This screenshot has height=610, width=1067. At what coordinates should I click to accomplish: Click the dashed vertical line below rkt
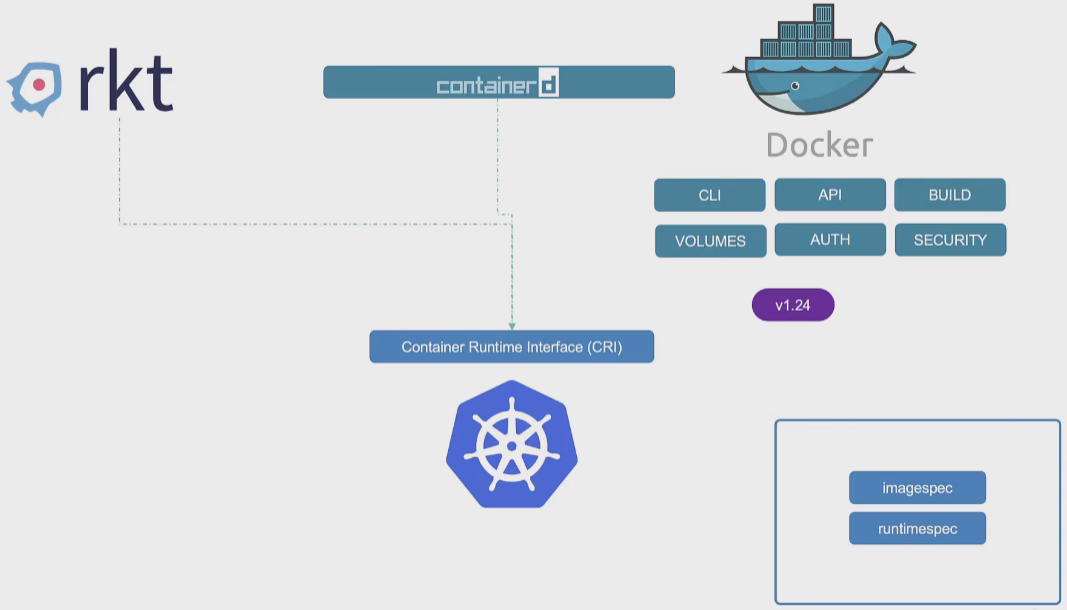pyautogui.click(x=120, y=170)
